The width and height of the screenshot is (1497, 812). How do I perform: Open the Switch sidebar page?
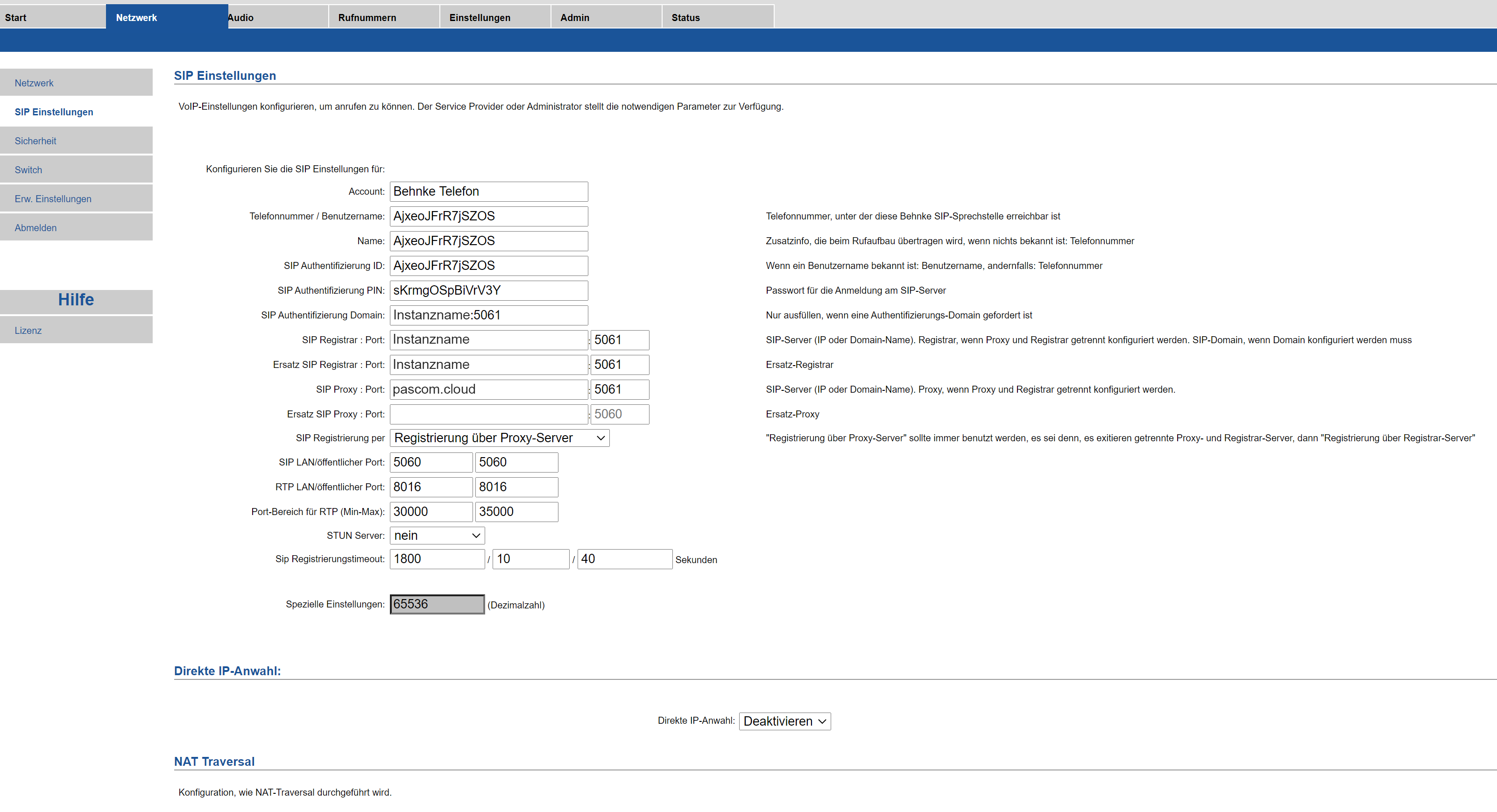76,169
